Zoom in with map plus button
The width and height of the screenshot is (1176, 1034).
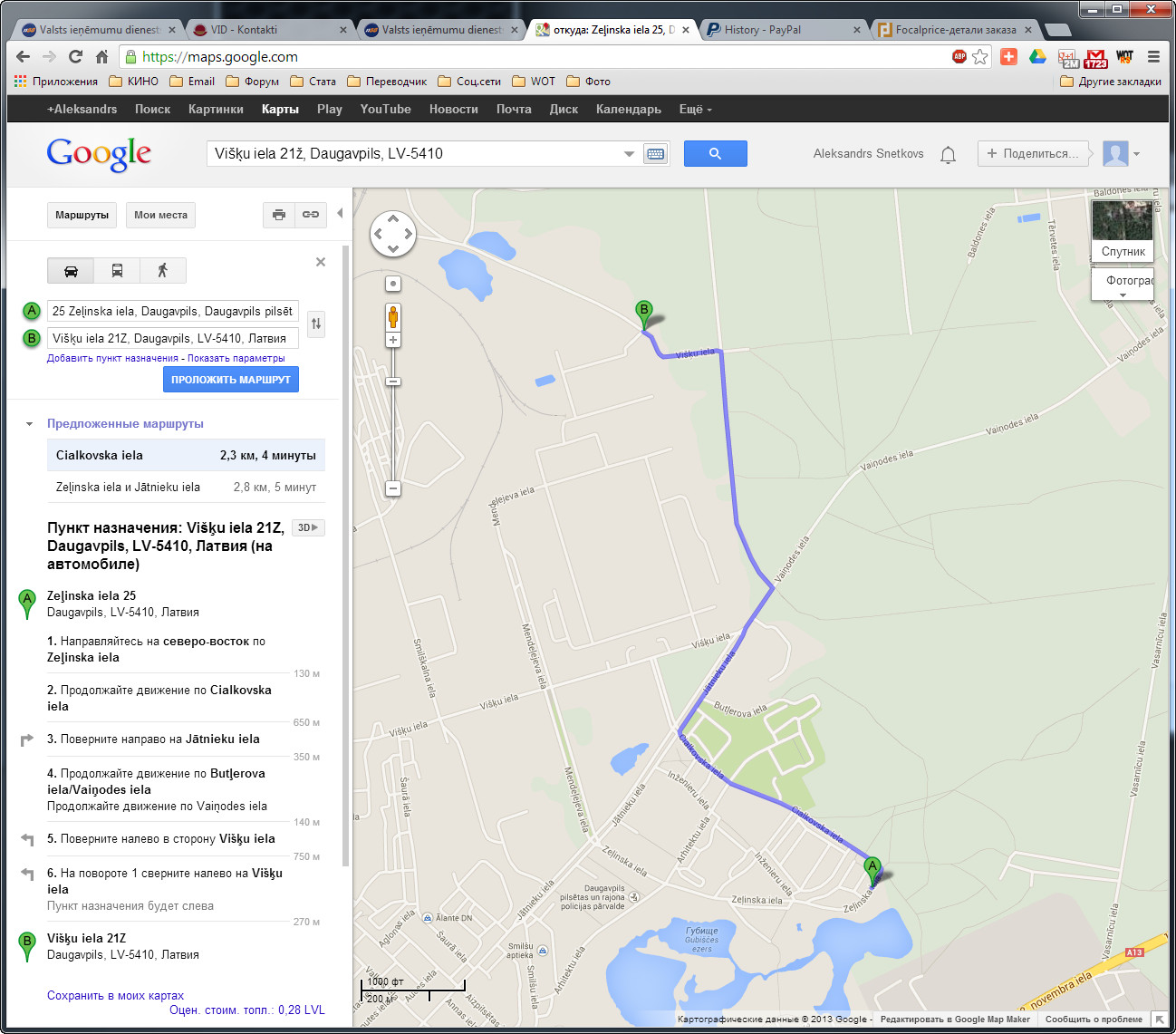click(393, 340)
